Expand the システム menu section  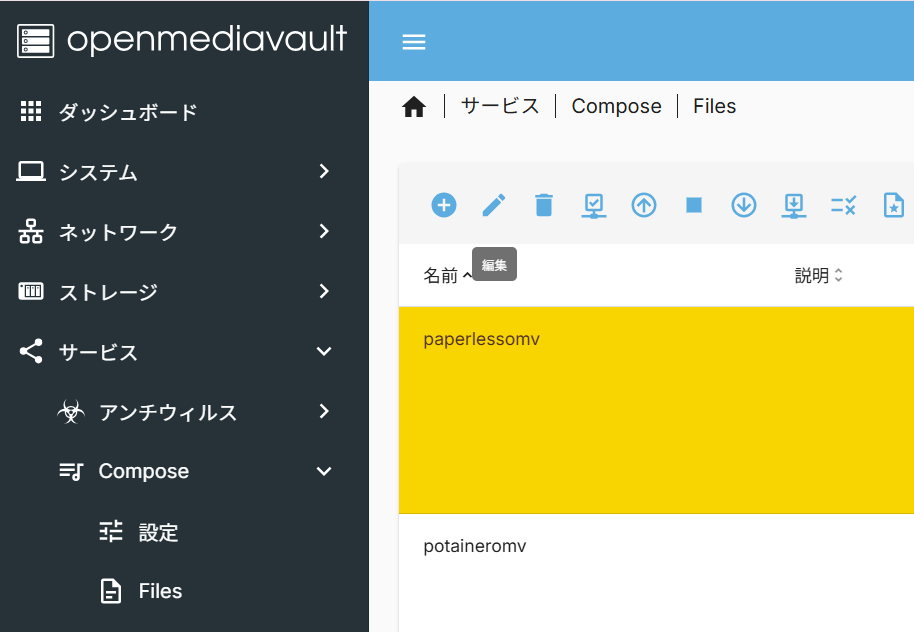[x=184, y=172]
